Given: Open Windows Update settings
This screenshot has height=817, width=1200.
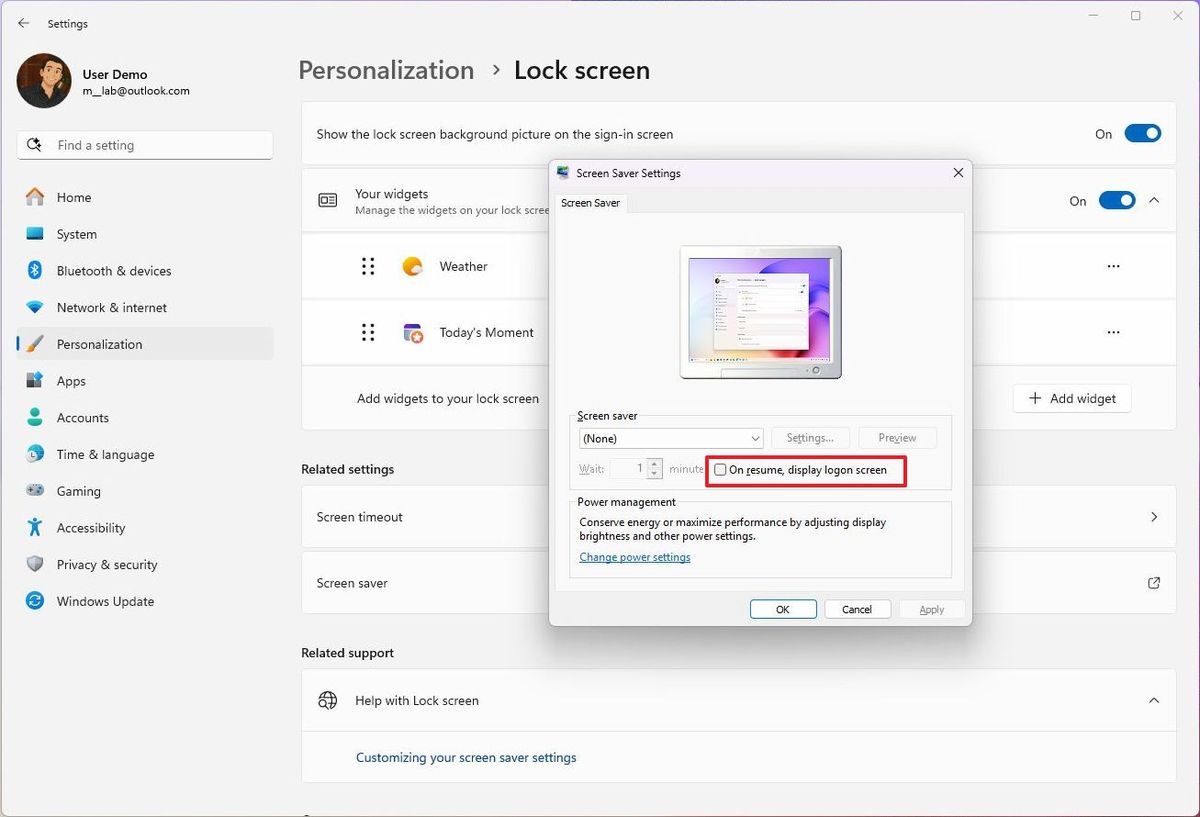Looking at the screenshot, I should pos(104,601).
